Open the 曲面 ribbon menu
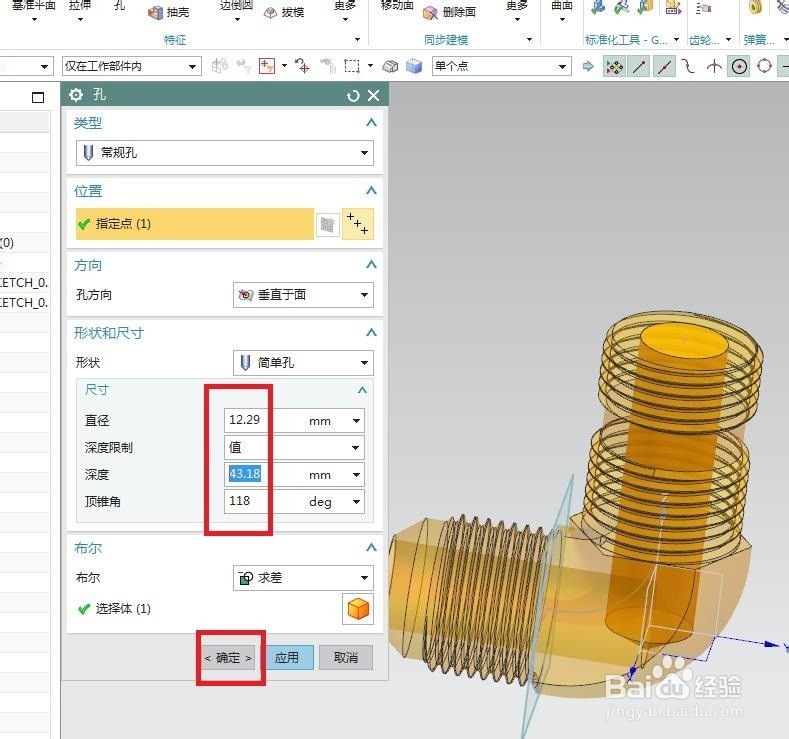 coord(562,11)
